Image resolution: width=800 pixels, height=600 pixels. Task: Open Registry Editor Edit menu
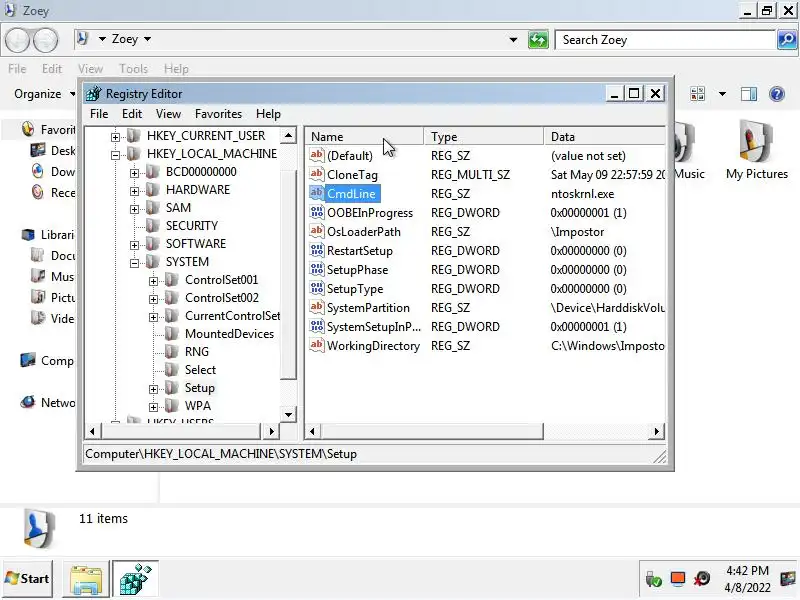coord(132,114)
